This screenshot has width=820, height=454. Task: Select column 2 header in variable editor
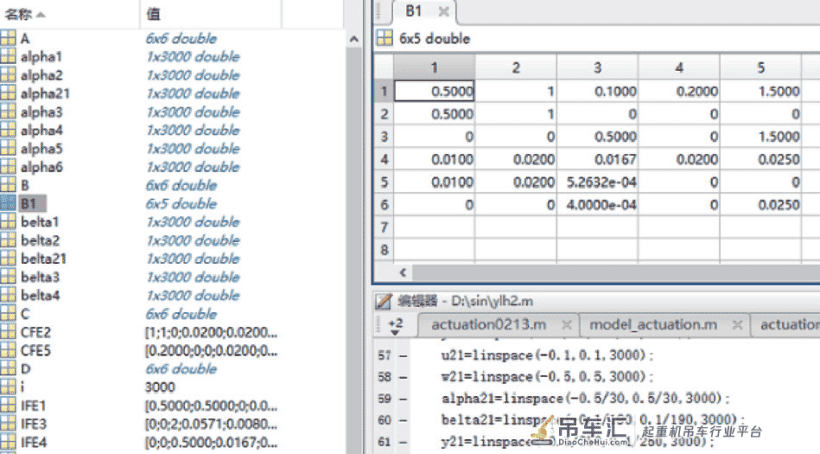pos(516,67)
